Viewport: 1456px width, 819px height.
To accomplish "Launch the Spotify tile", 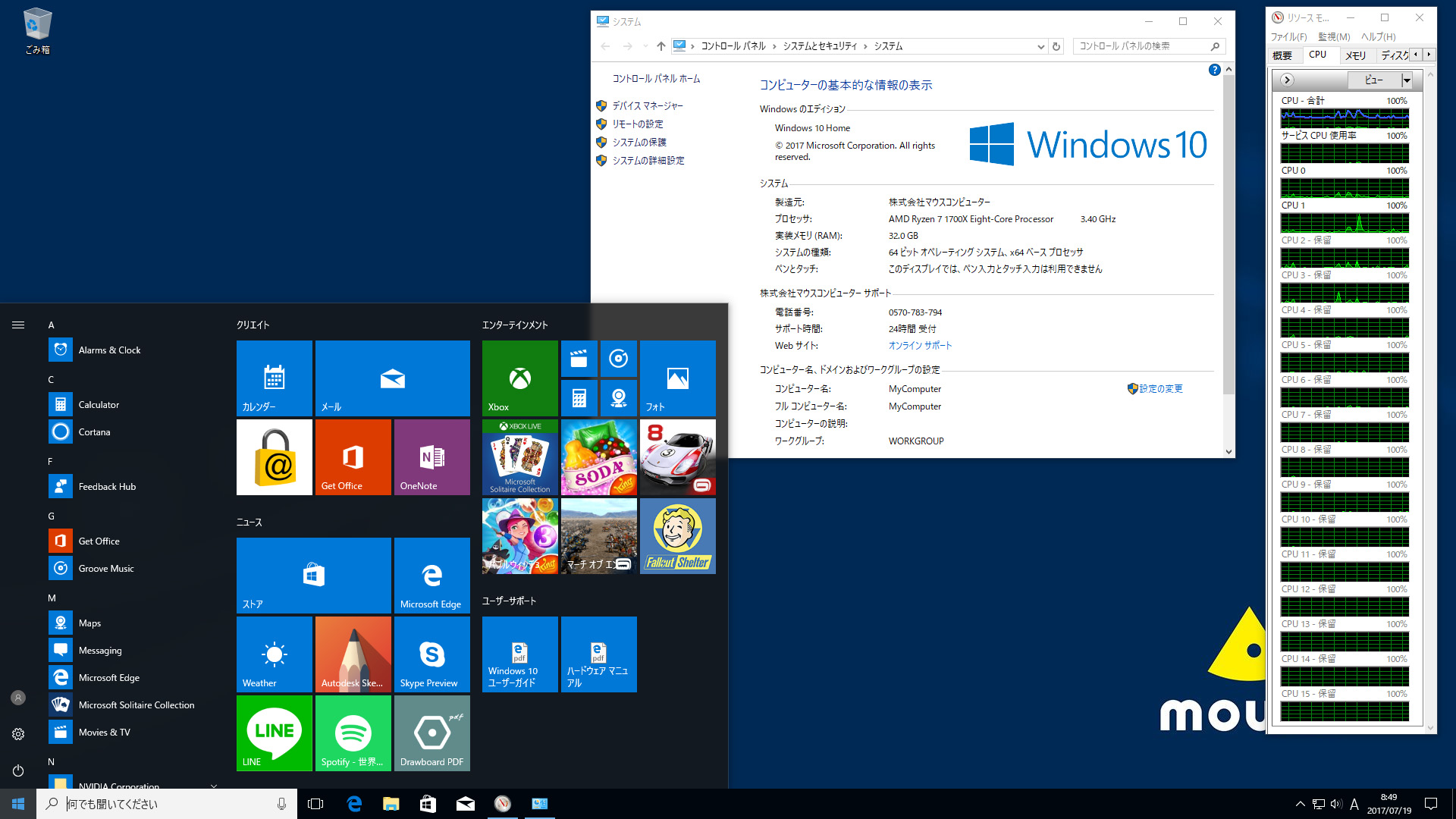I will (353, 733).
